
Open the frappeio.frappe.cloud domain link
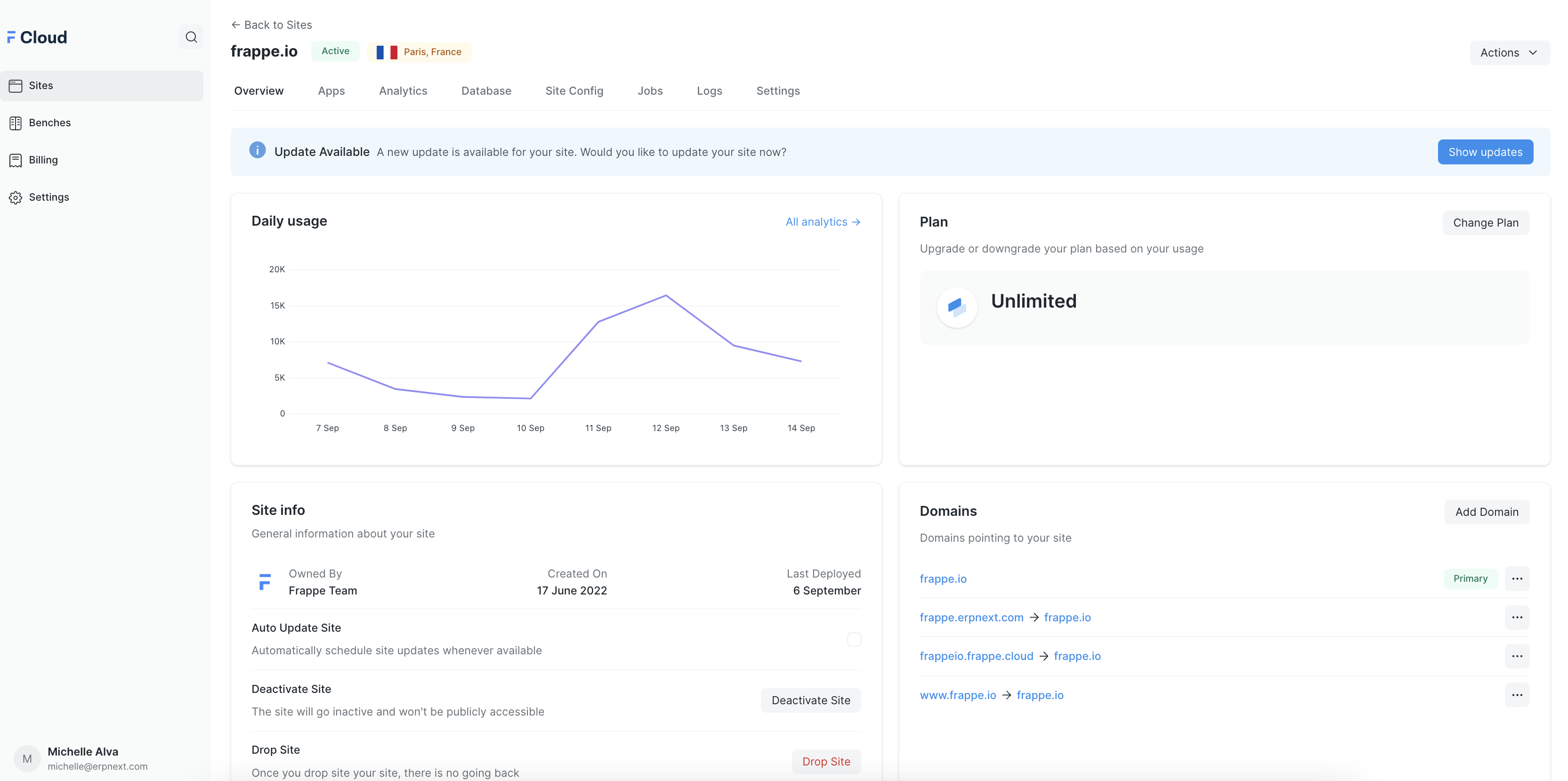tap(976, 656)
